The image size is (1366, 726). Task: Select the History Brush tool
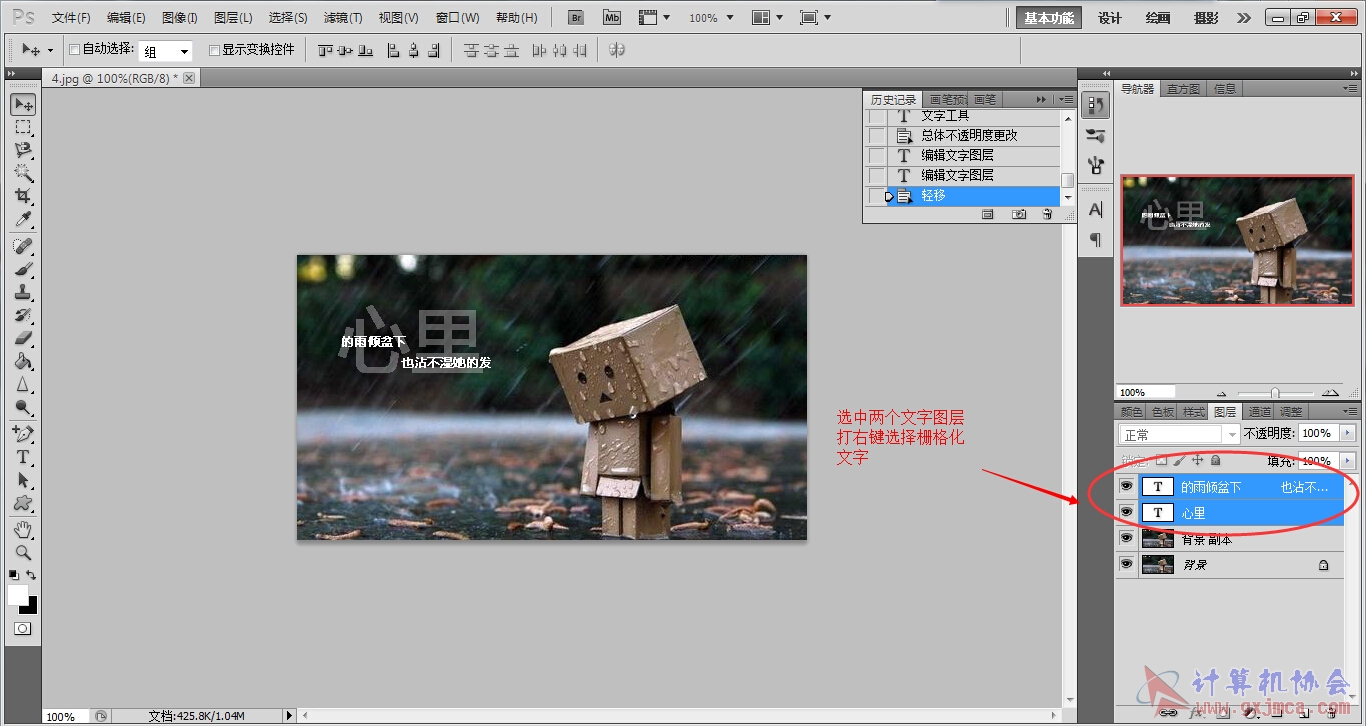click(23, 315)
